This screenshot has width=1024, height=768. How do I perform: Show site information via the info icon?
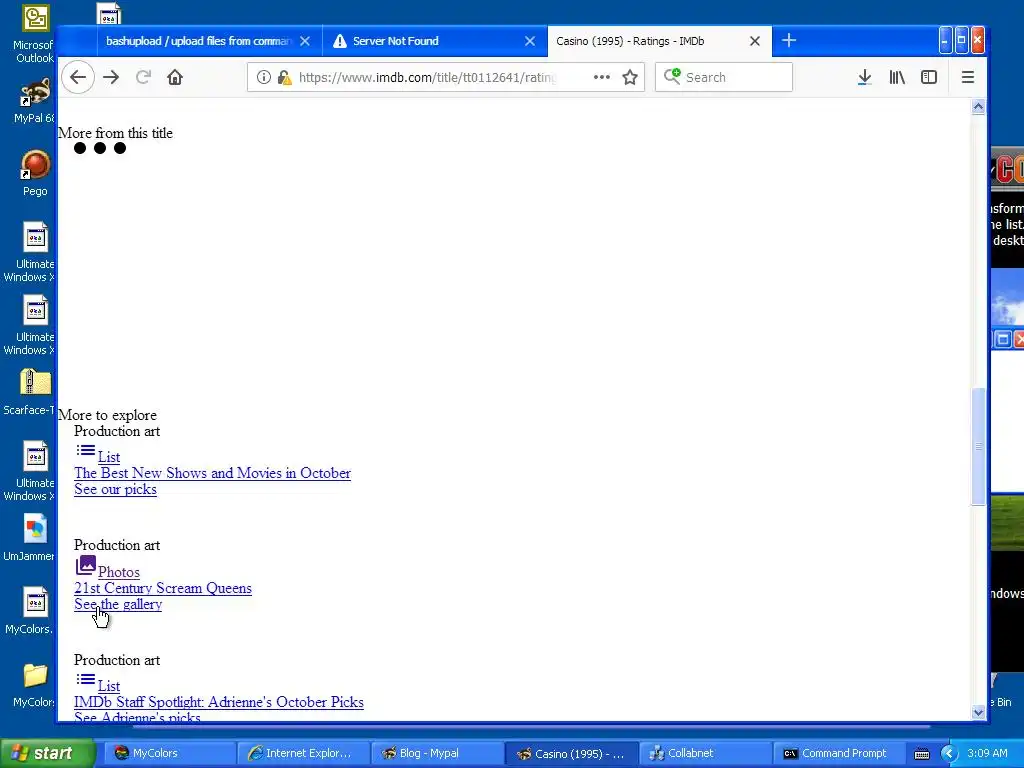pyautogui.click(x=264, y=77)
